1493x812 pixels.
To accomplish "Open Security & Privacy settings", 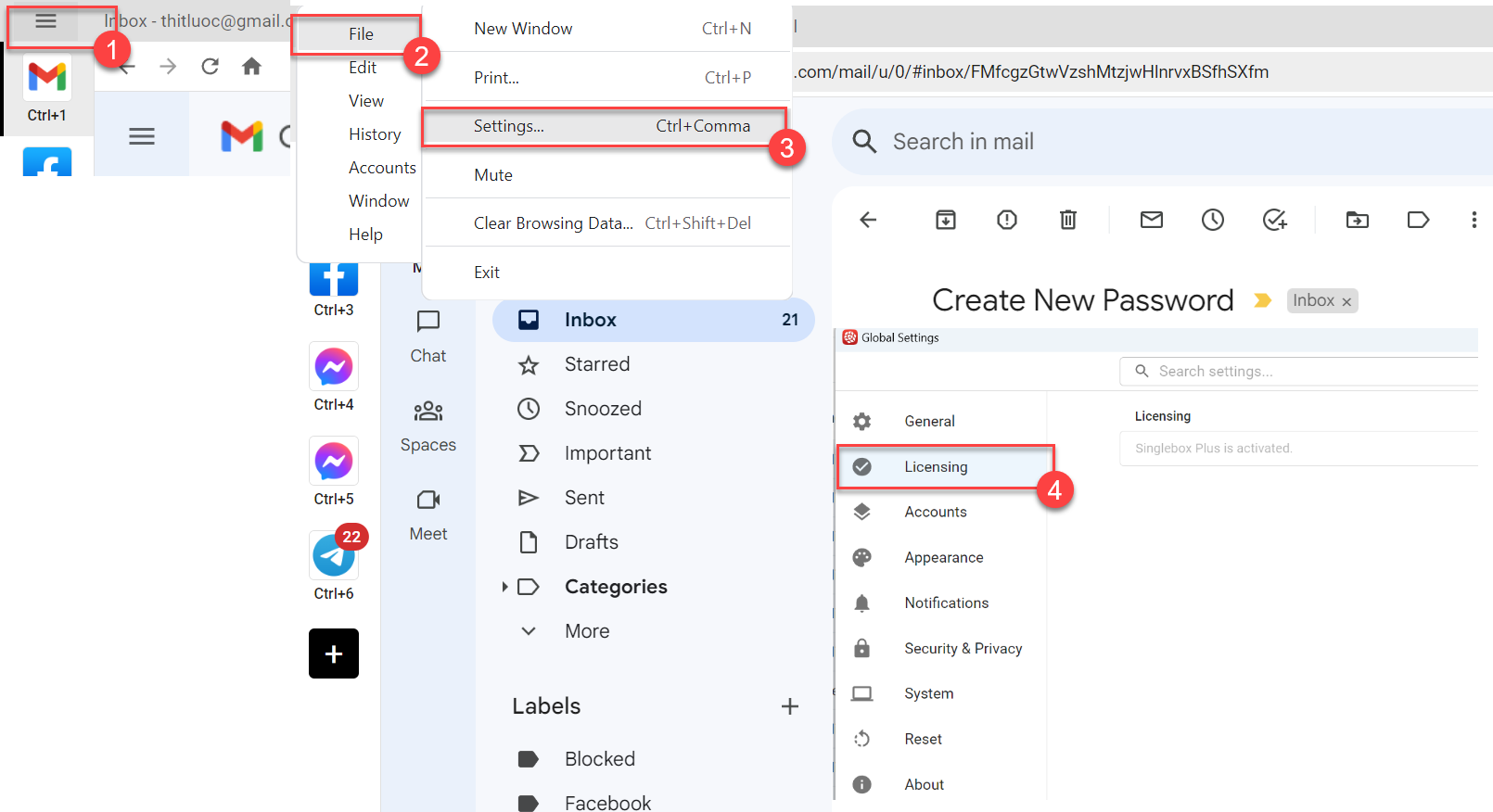I will point(963,649).
